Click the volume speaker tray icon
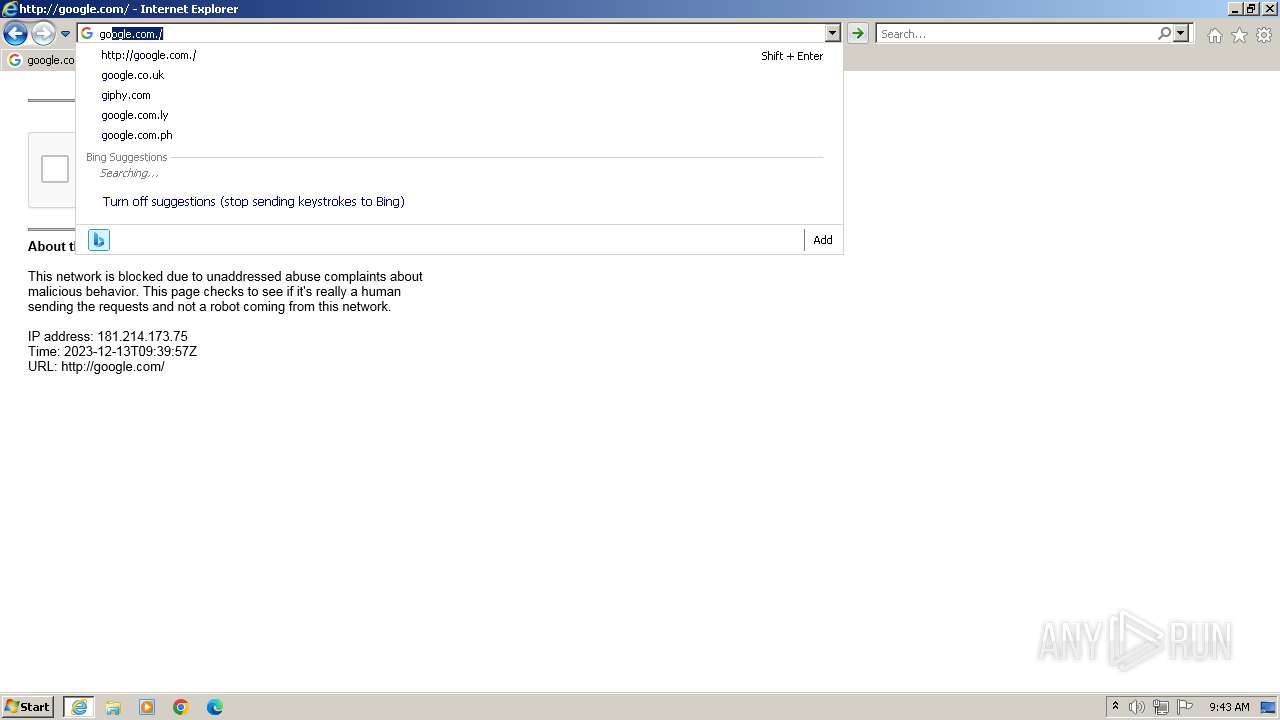Image resolution: width=1280 pixels, height=720 pixels. tap(1137, 707)
